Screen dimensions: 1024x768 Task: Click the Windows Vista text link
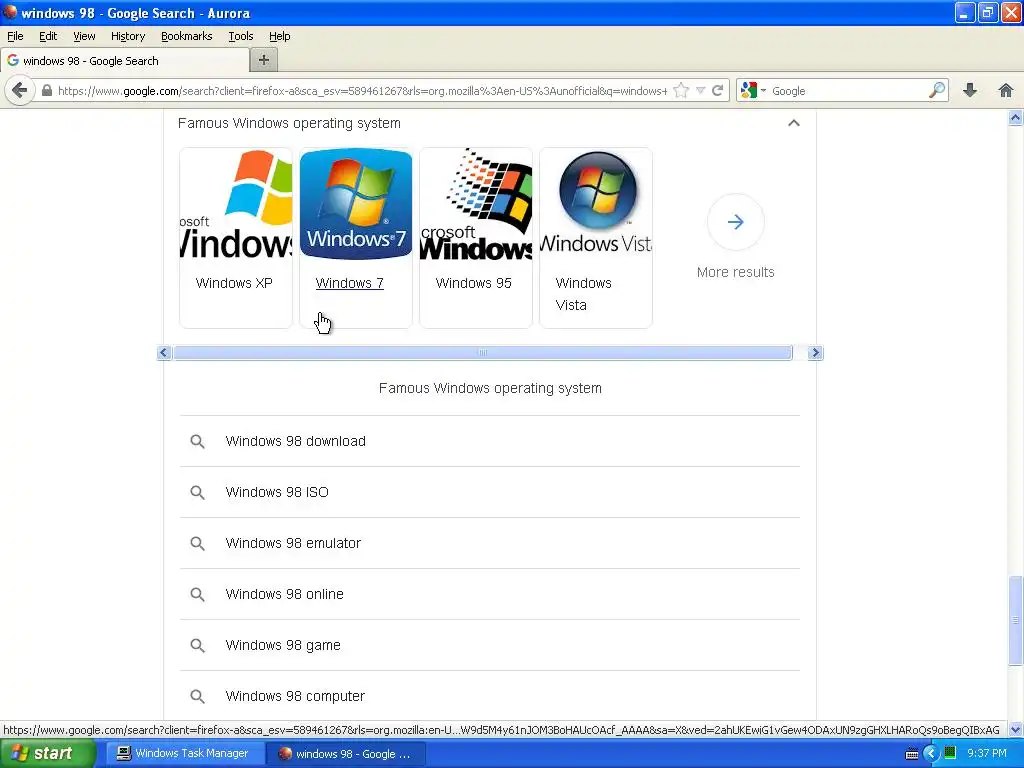[583, 294]
